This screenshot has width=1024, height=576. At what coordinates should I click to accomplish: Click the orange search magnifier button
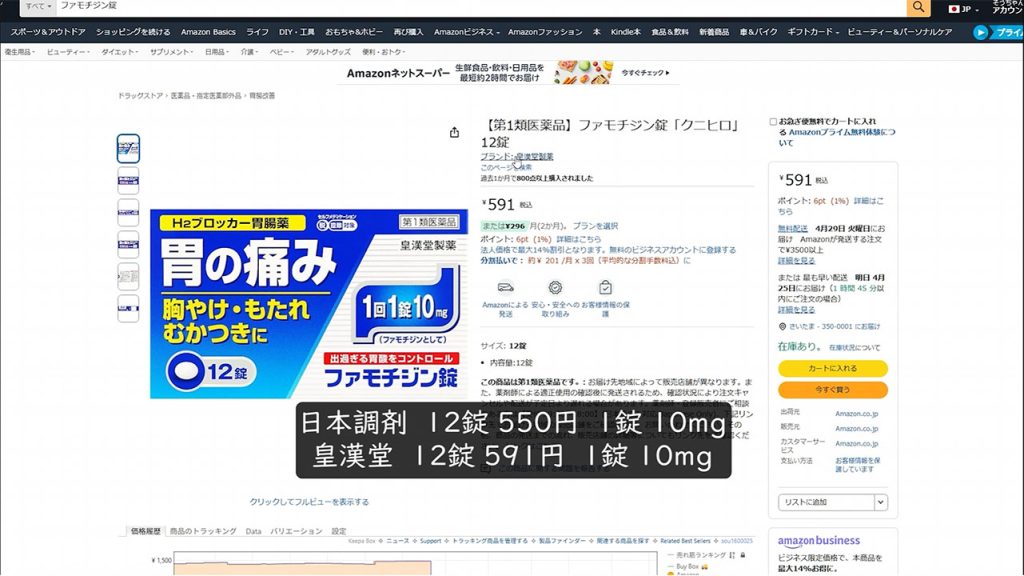[x=918, y=7]
